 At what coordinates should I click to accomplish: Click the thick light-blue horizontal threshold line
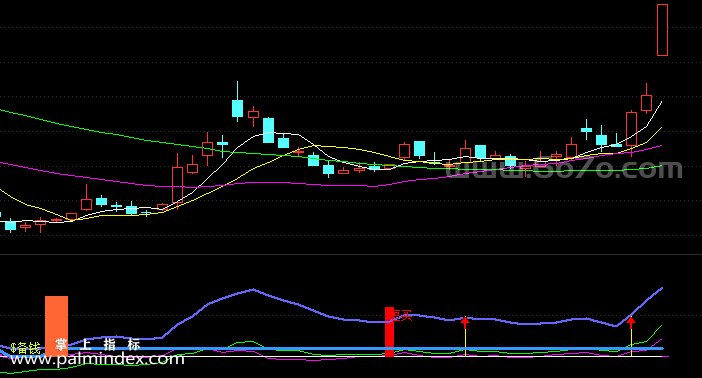point(332,348)
